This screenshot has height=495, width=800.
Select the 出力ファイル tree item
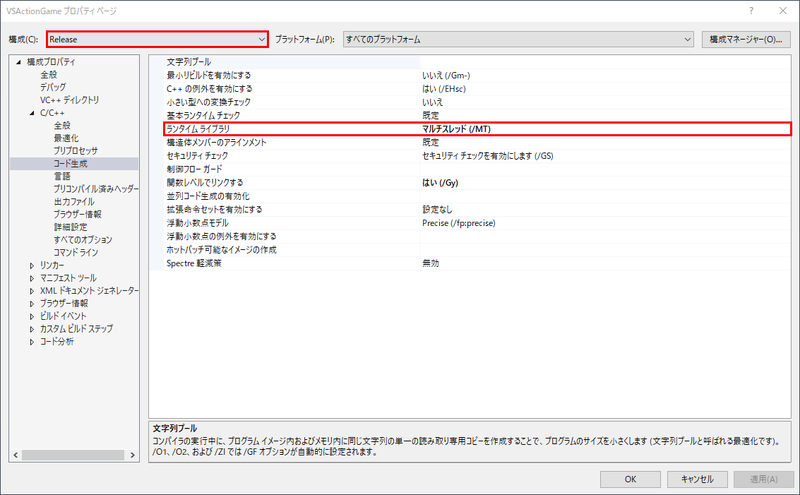tap(74, 202)
